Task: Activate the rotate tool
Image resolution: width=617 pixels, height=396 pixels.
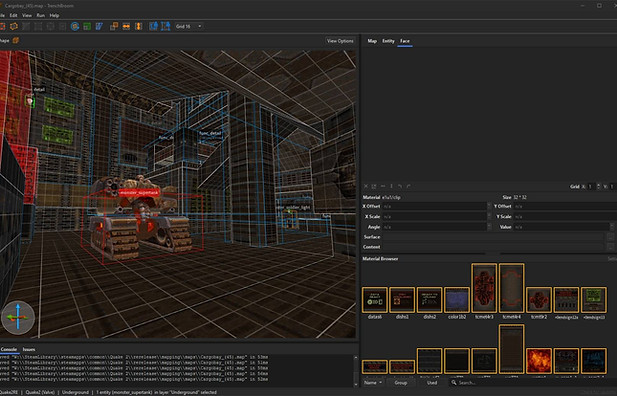Action: [x=75, y=26]
